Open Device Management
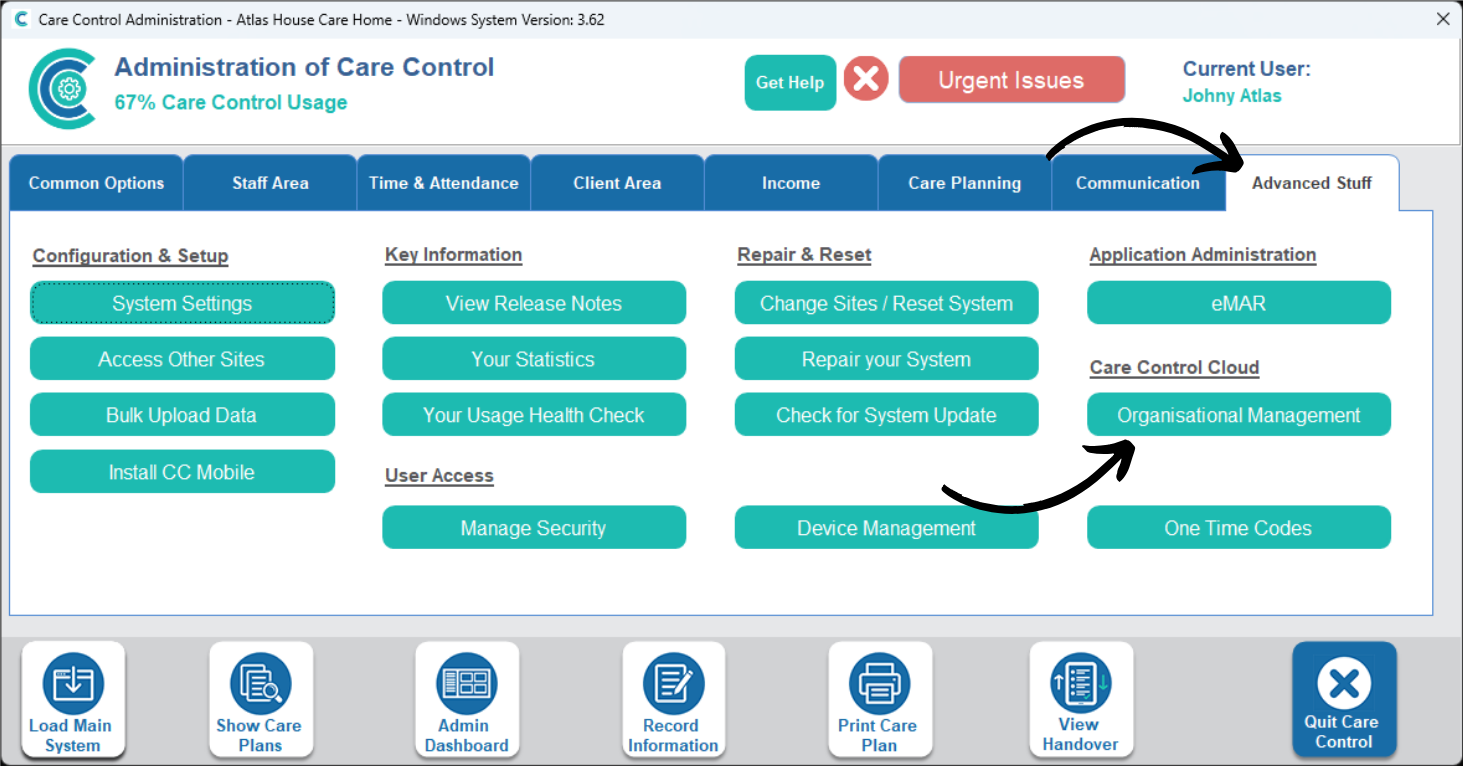Viewport: 1463px width, 766px height. [887, 528]
